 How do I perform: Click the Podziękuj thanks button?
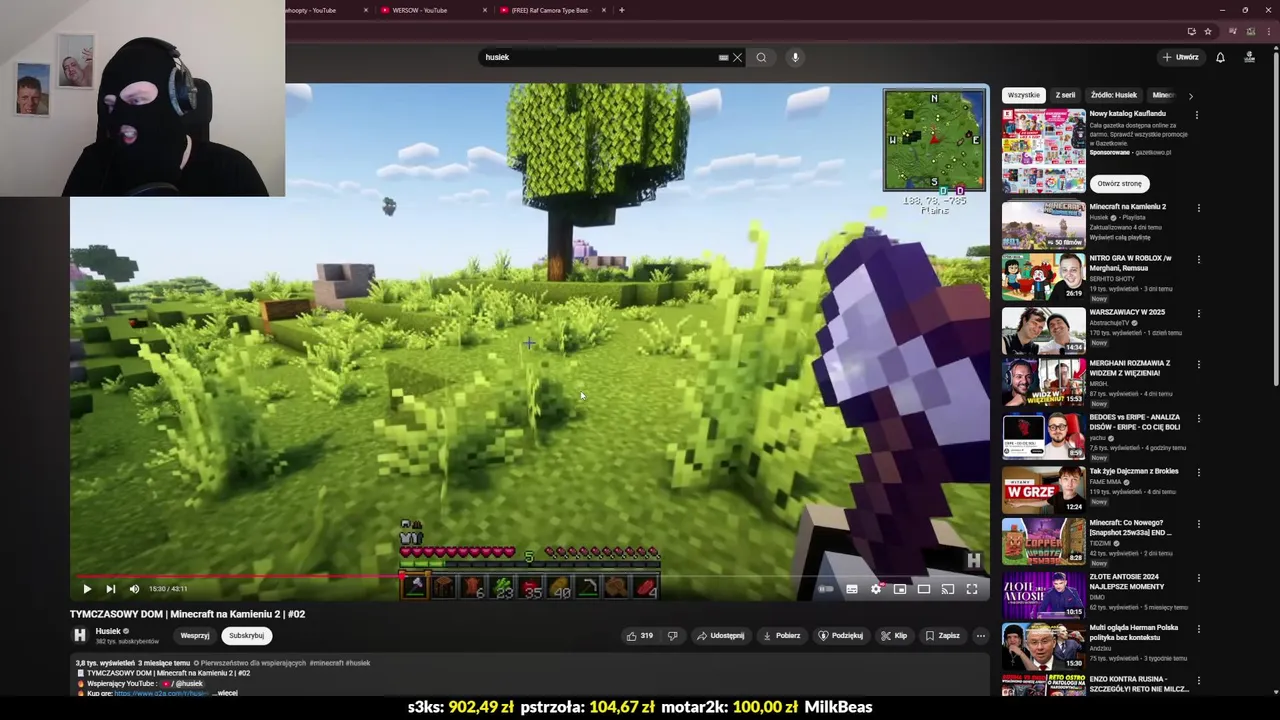click(x=840, y=636)
